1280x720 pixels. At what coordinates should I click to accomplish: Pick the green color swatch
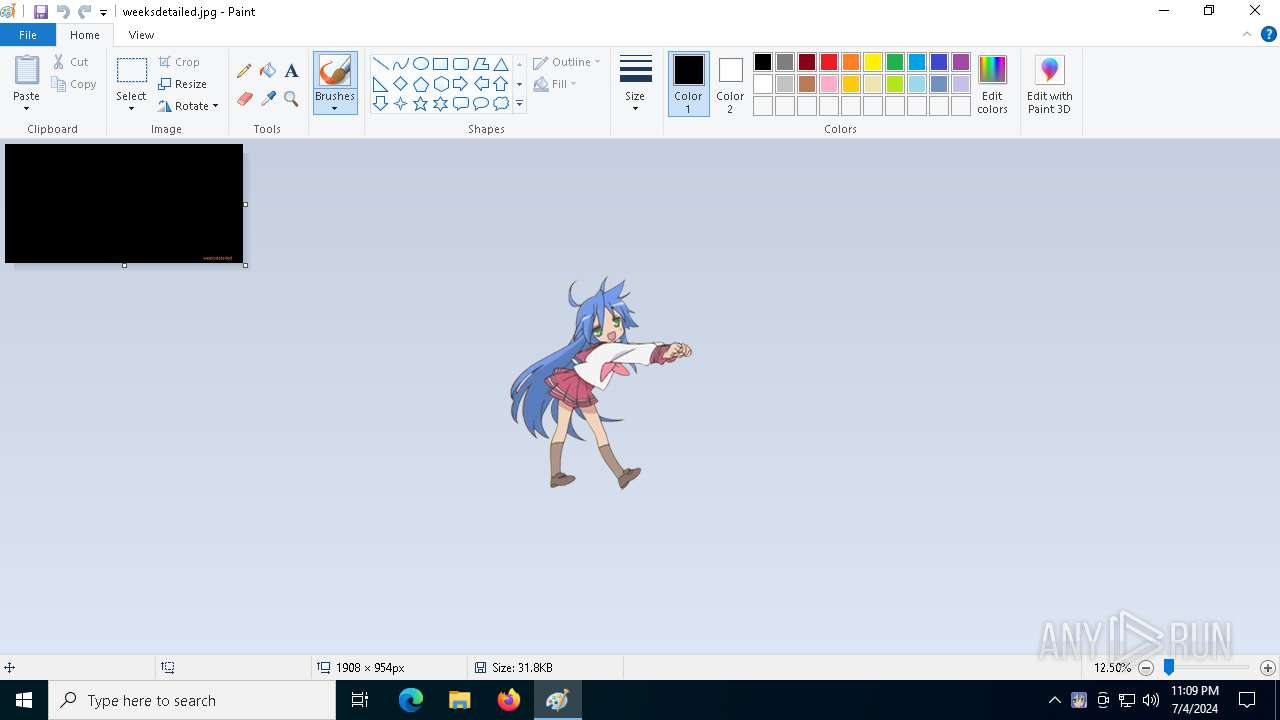click(895, 62)
